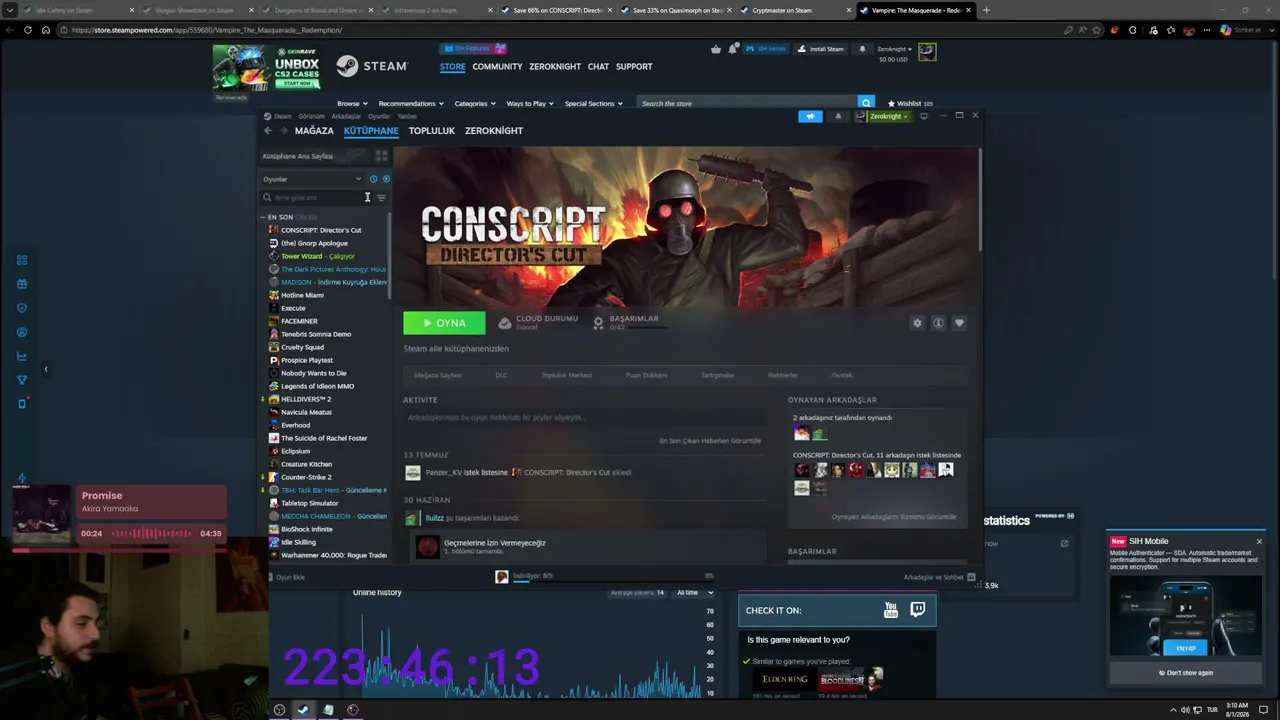This screenshot has height=720, width=1280.
Task: Click the Search the store input field
Action: tap(748, 103)
